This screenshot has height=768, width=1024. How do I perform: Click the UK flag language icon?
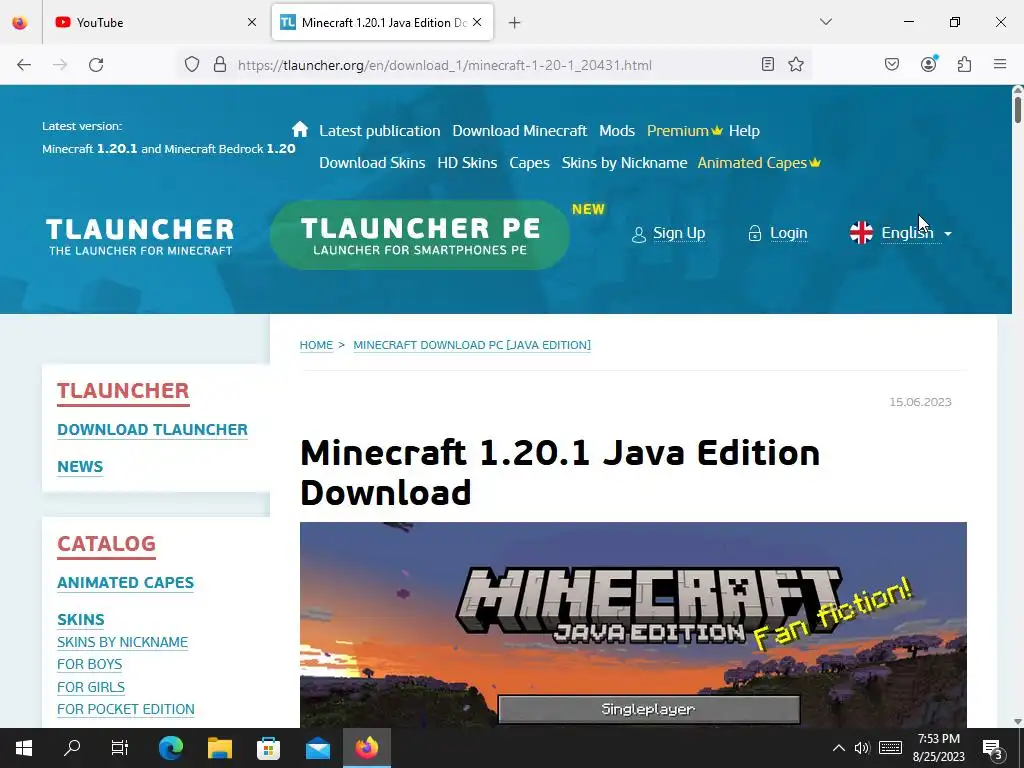[x=861, y=232]
